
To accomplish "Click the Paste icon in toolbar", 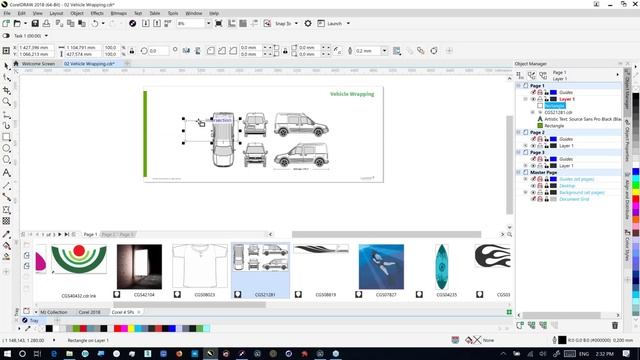I will pyautogui.click(x=82, y=24).
